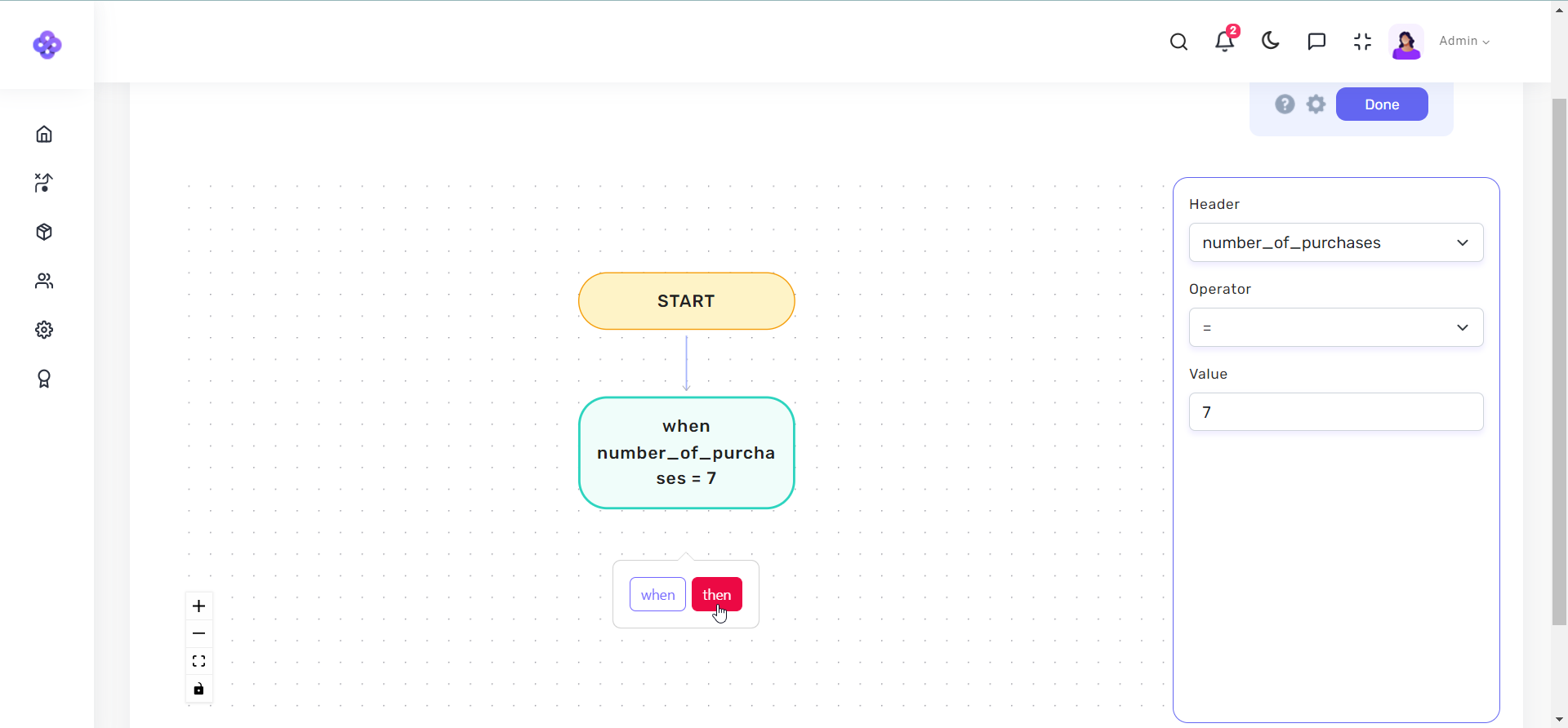The image size is (1568, 728).
Task: Open the workflow automation sidebar icon
Action: (x=44, y=183)
